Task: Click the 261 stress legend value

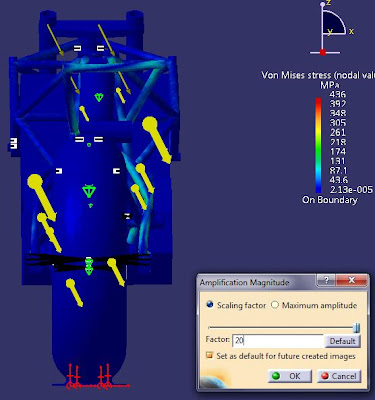Action: pos(337,132)
